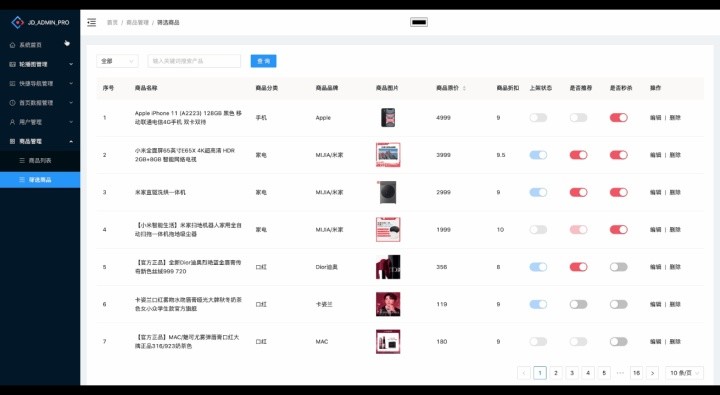The height and width of the screenshot is (395, 720).
Task: Expand 用户管理 with its chevron
Action: pyautogui.click(x=71, y=122)
